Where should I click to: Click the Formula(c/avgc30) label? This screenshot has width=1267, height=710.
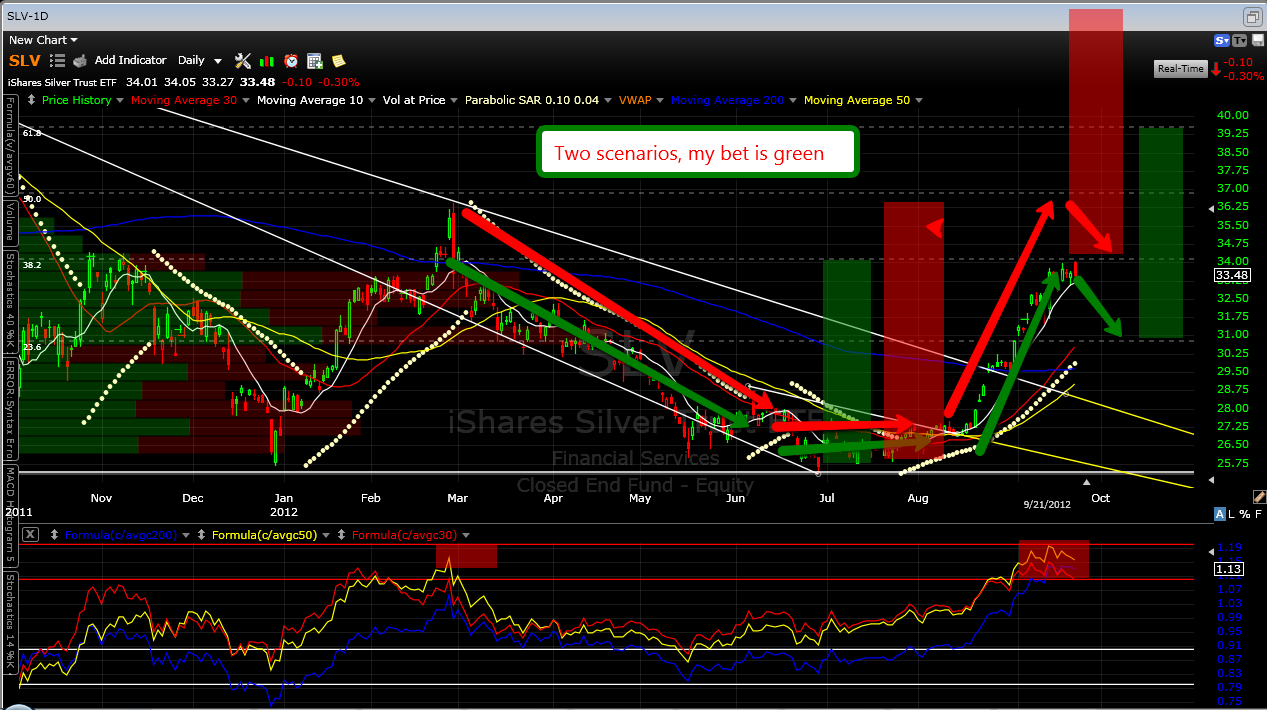click(404, 534)
